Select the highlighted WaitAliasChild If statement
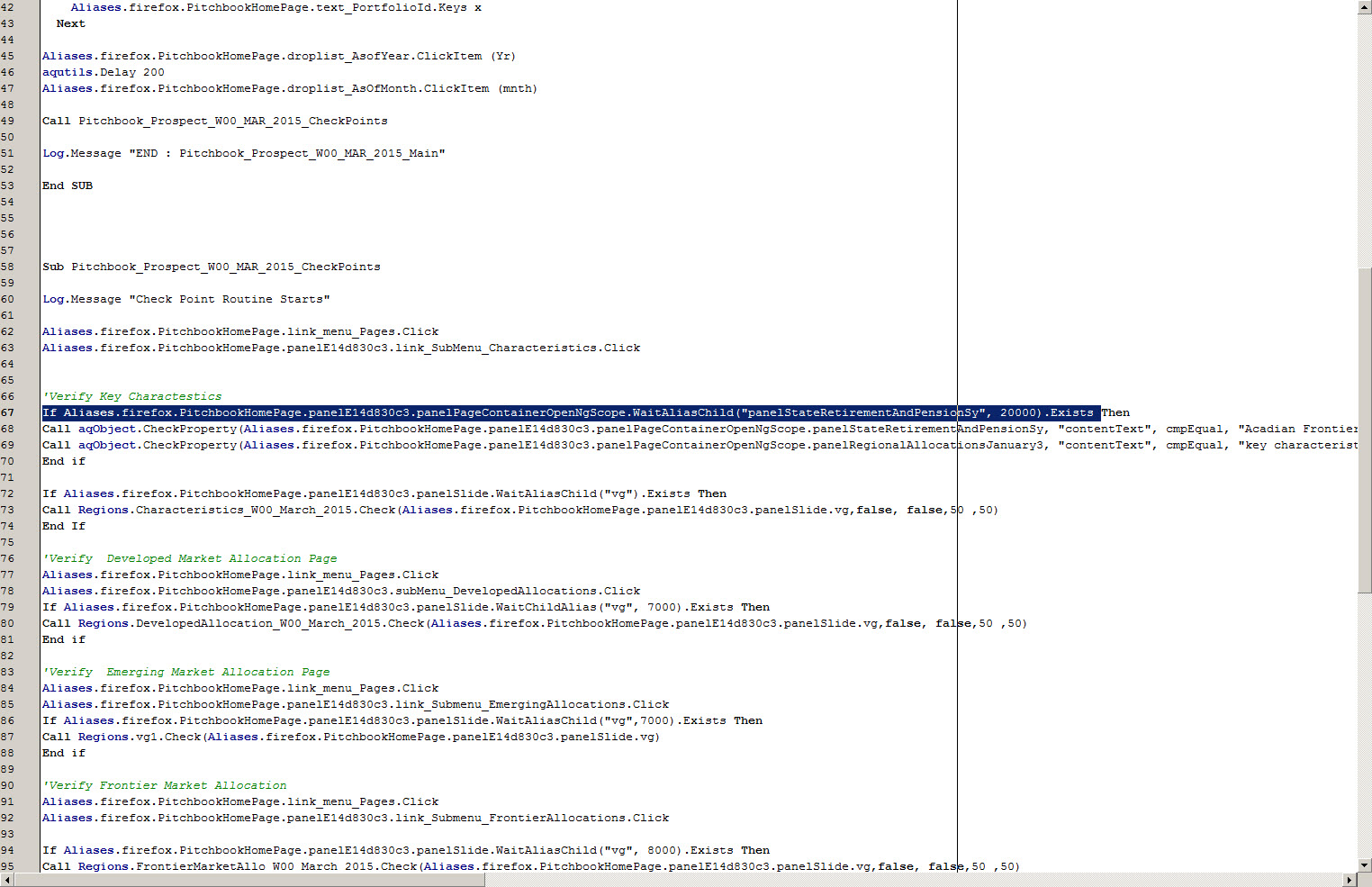The image size is (1372, 887). pos(567,412)
